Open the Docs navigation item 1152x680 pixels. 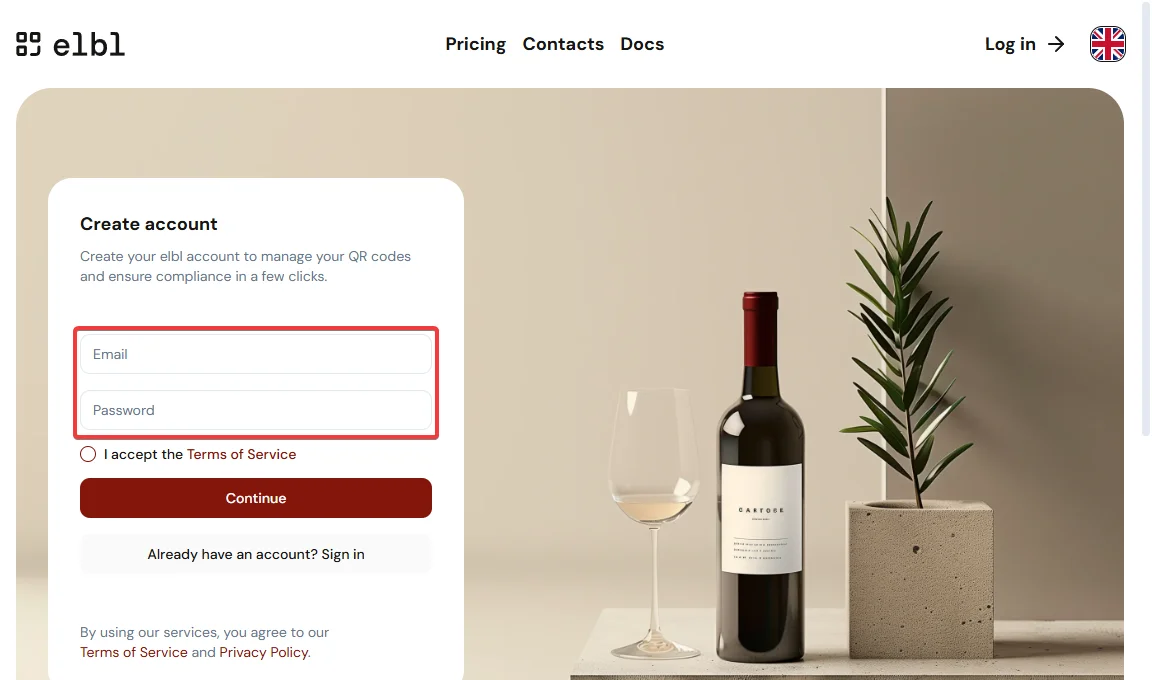coord(642,44)
